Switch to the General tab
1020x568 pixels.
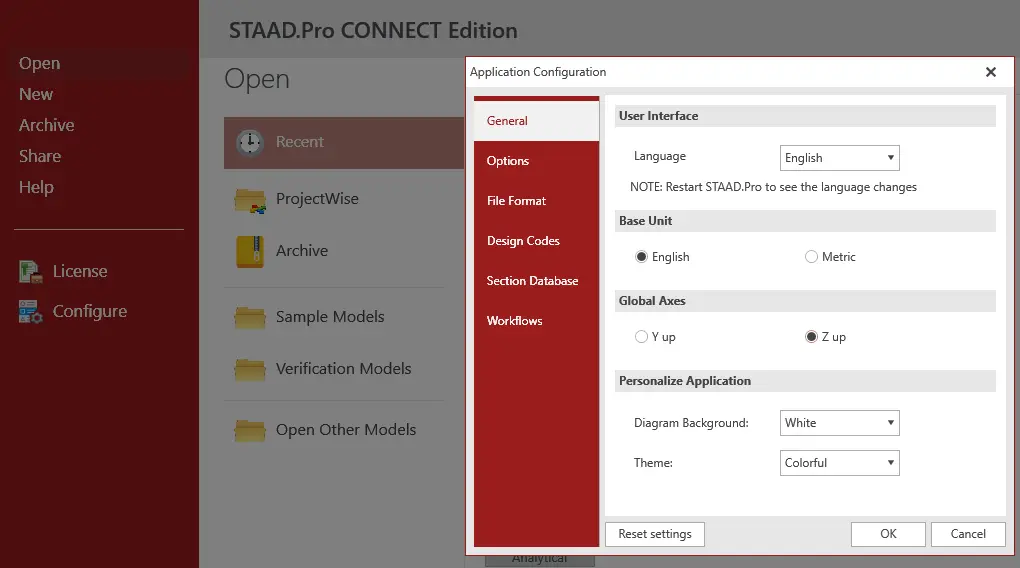536,120
